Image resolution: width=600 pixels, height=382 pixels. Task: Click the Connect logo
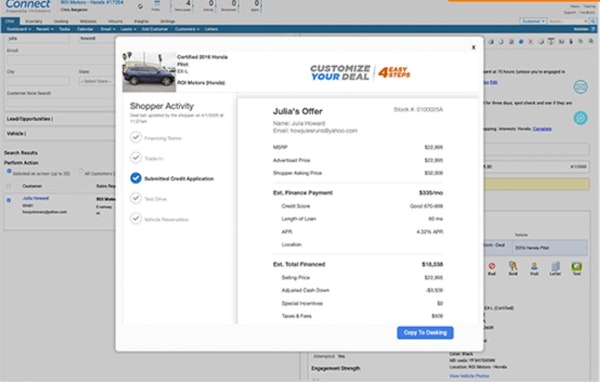[x=28, y=5]
